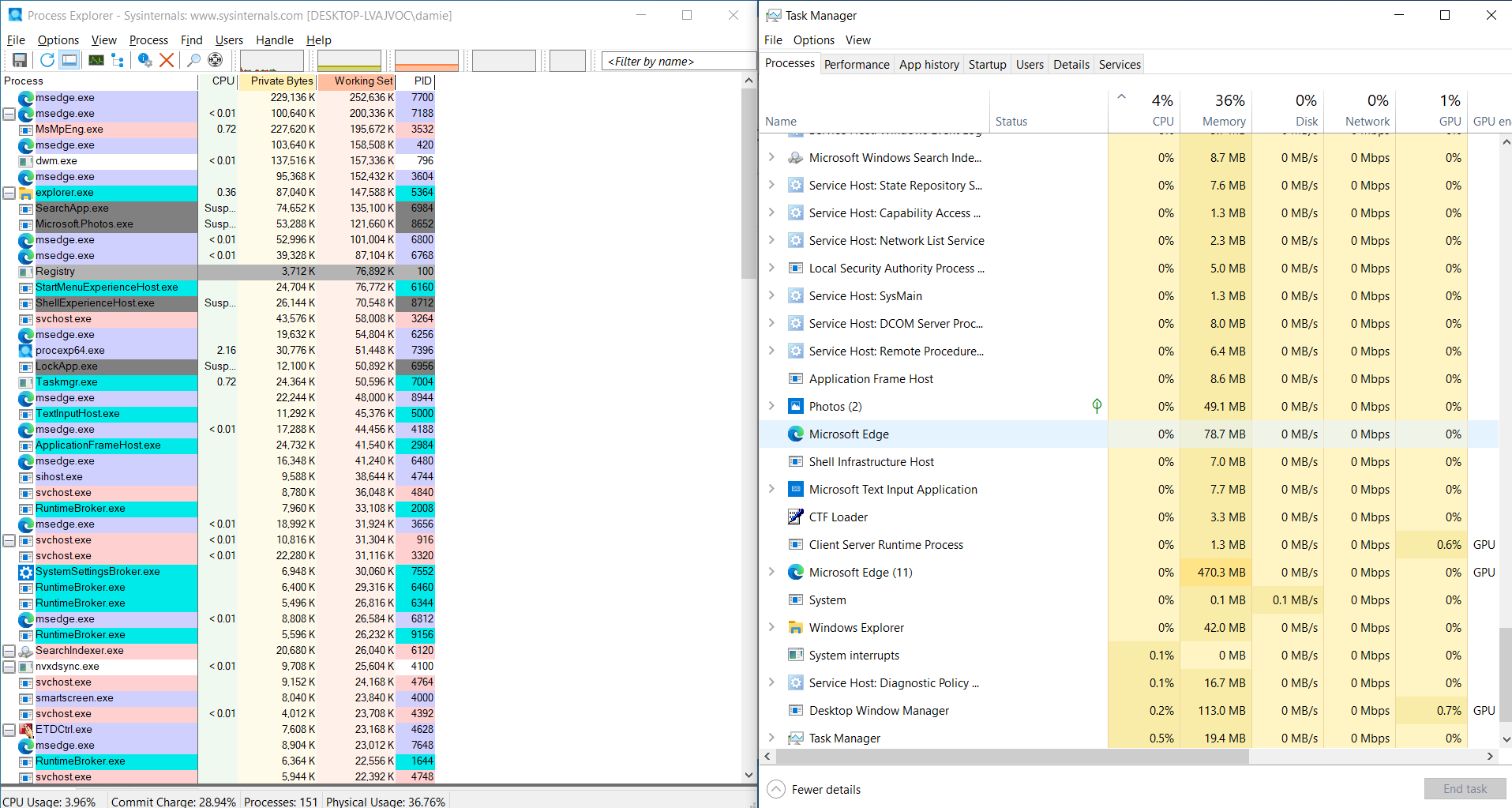Click the crosshair Find Window's Process icon

coord(215,60)
